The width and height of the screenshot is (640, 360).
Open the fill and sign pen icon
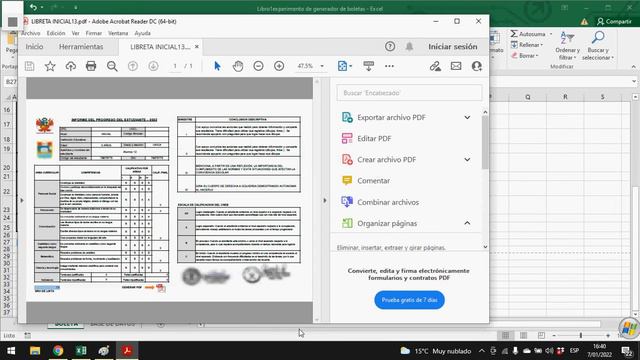(435, 66)
